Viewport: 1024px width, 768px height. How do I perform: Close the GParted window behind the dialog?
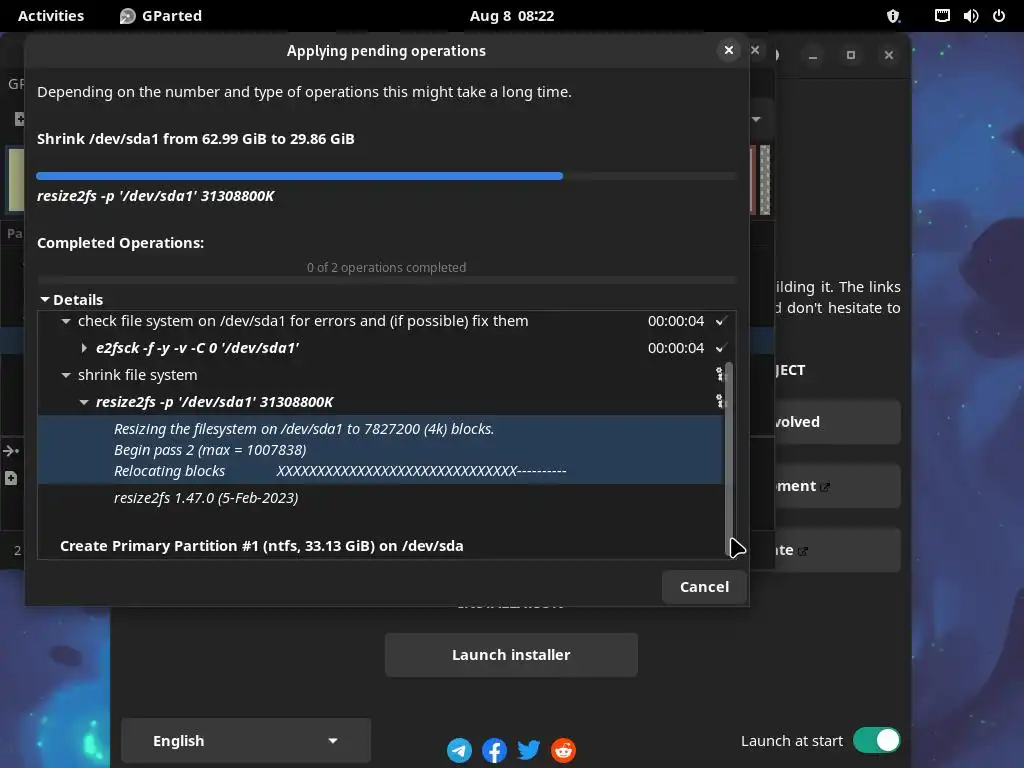755,50
